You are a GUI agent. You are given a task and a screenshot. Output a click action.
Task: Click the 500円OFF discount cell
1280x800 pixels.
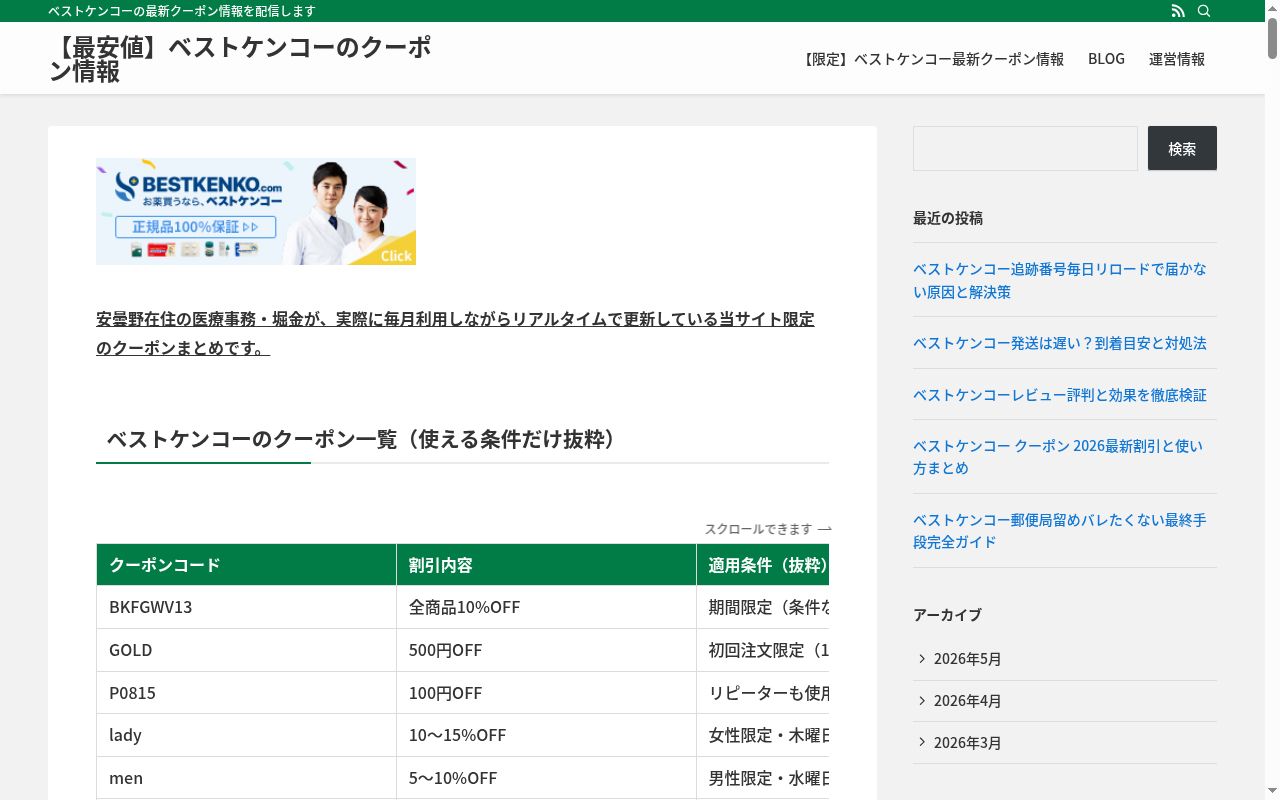click(546, 650)
